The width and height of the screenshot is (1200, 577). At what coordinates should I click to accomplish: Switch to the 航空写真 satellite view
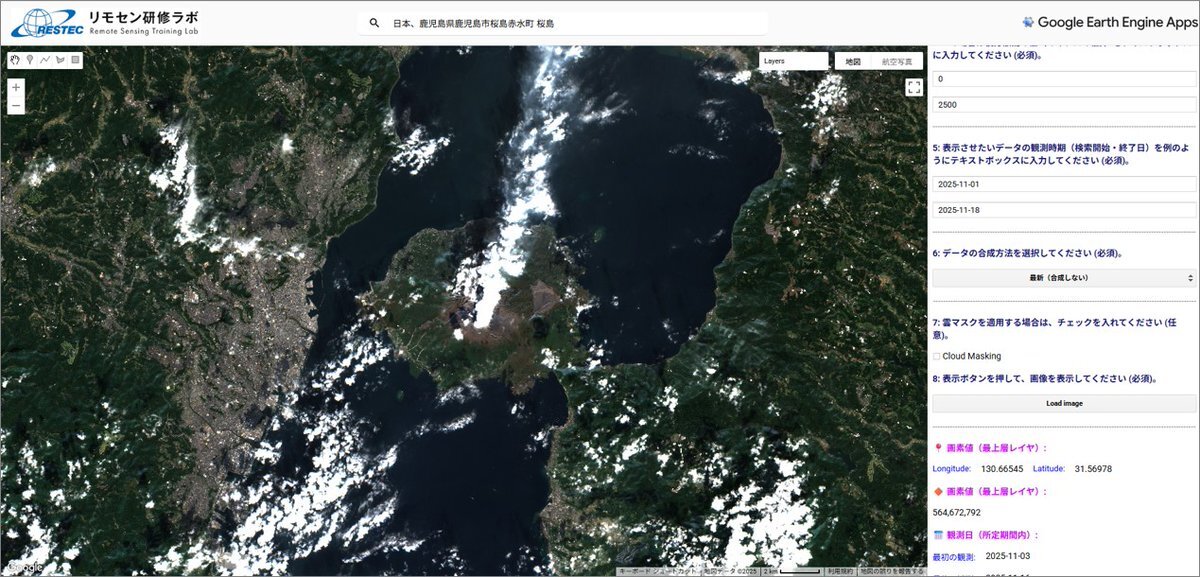(897, 61)
